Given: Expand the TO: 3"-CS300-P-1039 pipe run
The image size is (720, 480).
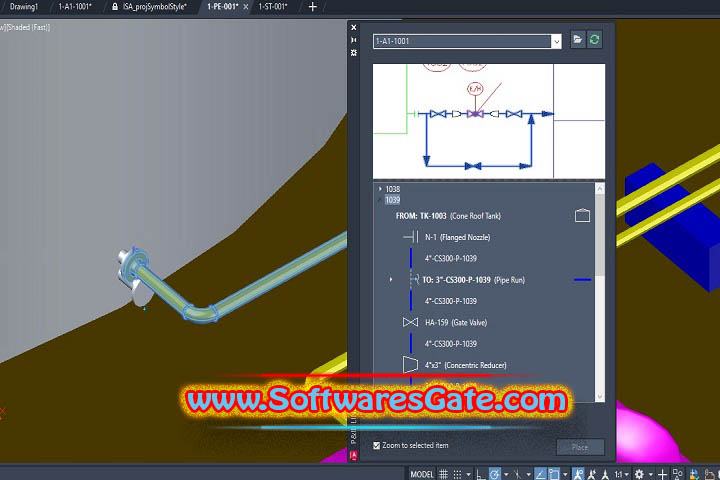Looking at the screenshot, I should click(x=391, y=279).
